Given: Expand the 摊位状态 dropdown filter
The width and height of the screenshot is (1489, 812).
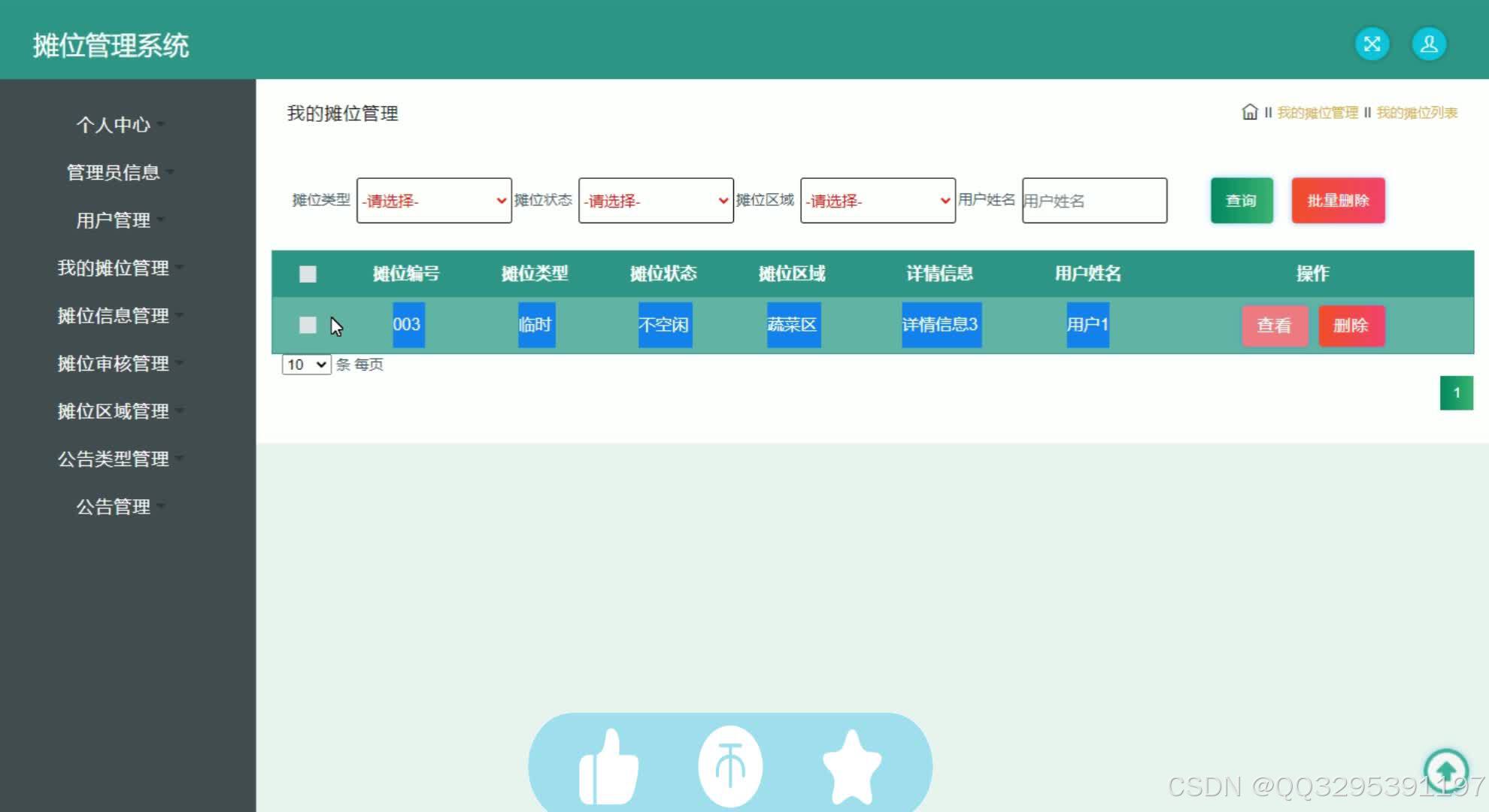Looking at the screenshot, I should click(654, 199).
